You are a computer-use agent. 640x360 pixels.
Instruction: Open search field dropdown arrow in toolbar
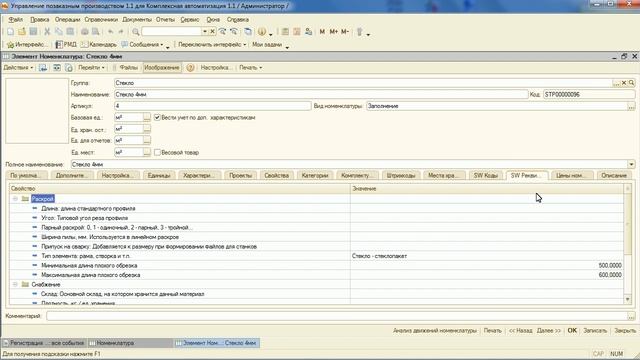click(x=205, y=31)
